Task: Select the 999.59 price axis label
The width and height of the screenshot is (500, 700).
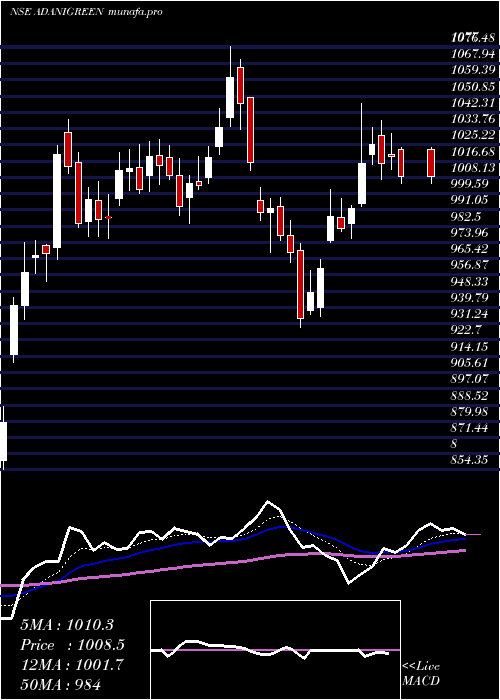Action: click(469, 183)
